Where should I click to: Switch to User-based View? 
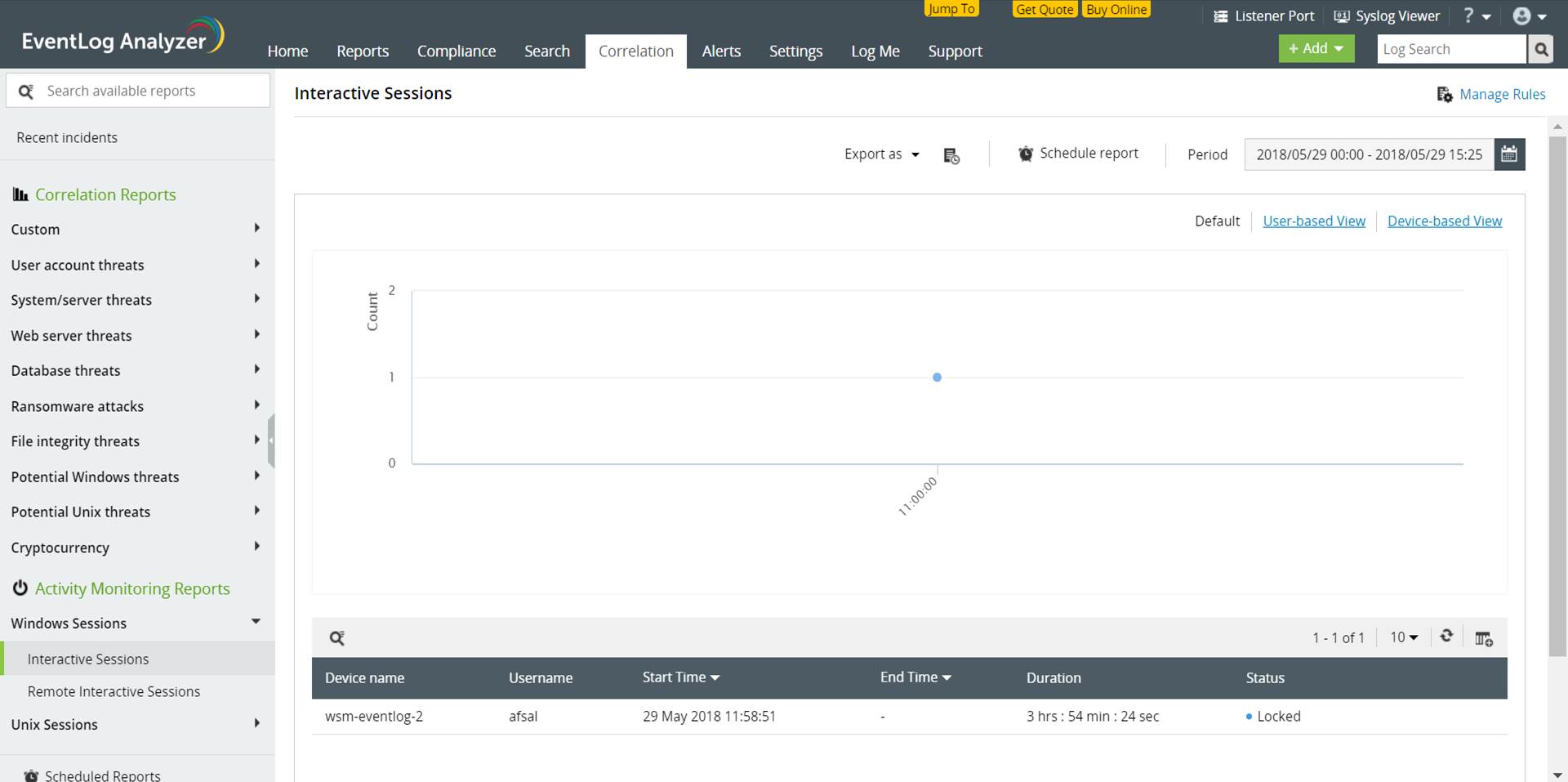(1313, 221)
